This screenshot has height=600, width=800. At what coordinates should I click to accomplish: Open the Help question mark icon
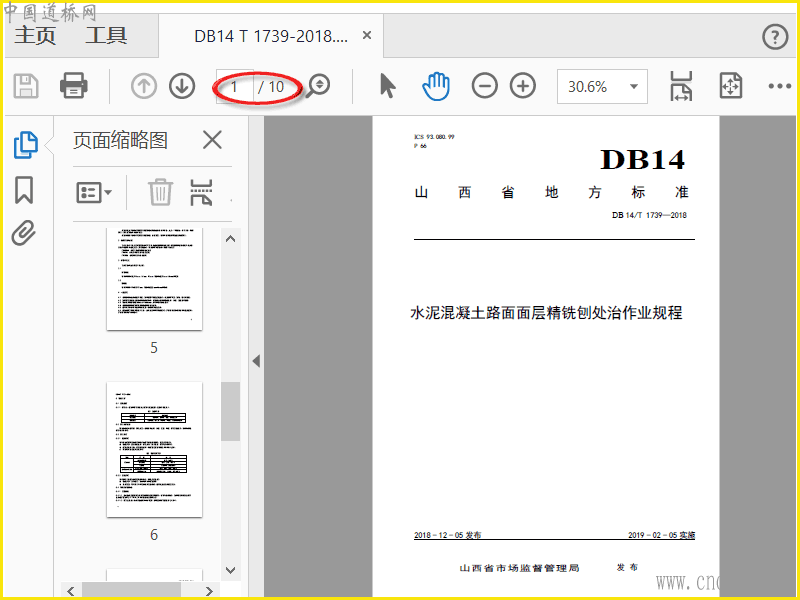pyautogui.click(x=775, y=37)
